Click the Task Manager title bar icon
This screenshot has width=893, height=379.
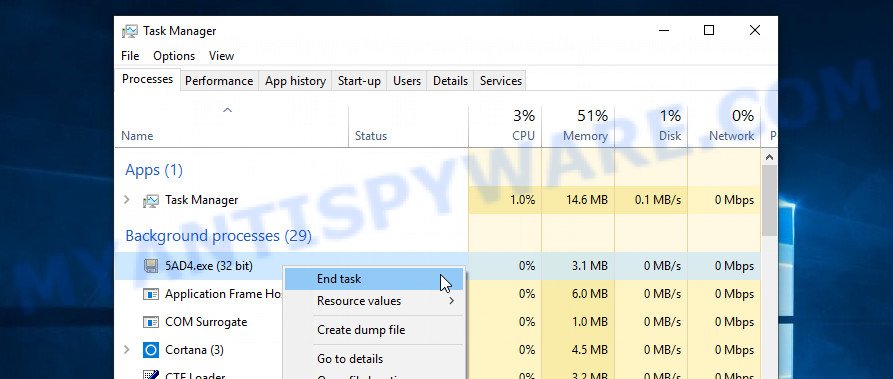point(130,31)
